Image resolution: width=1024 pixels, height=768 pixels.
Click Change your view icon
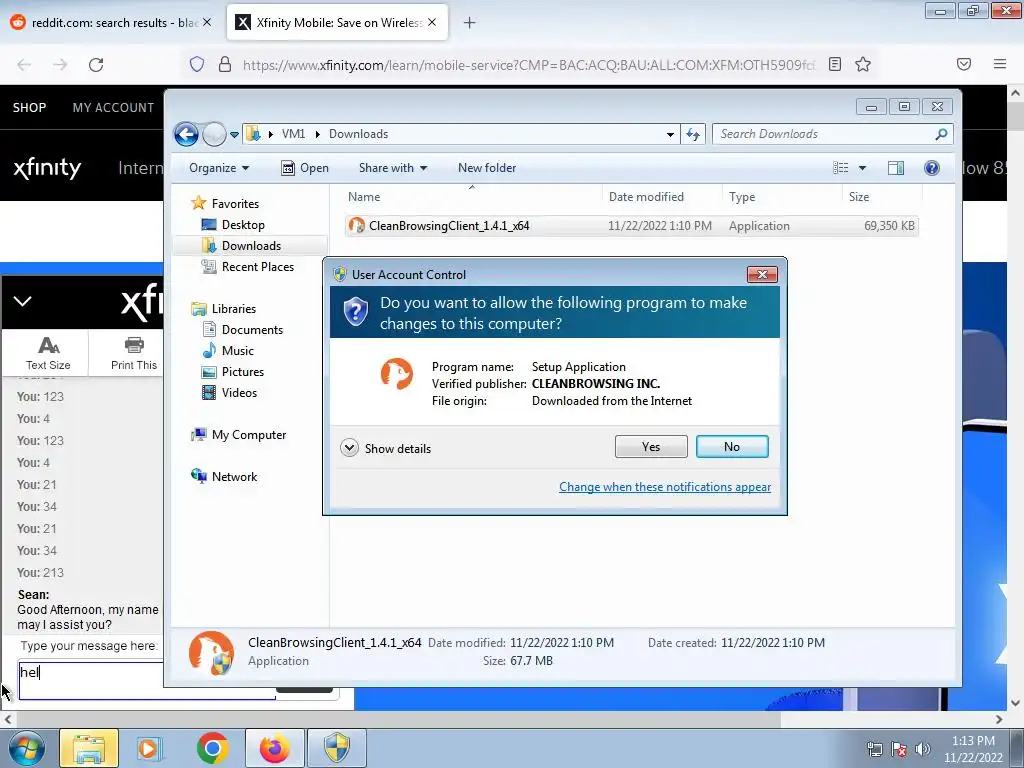tap(840, 168)
